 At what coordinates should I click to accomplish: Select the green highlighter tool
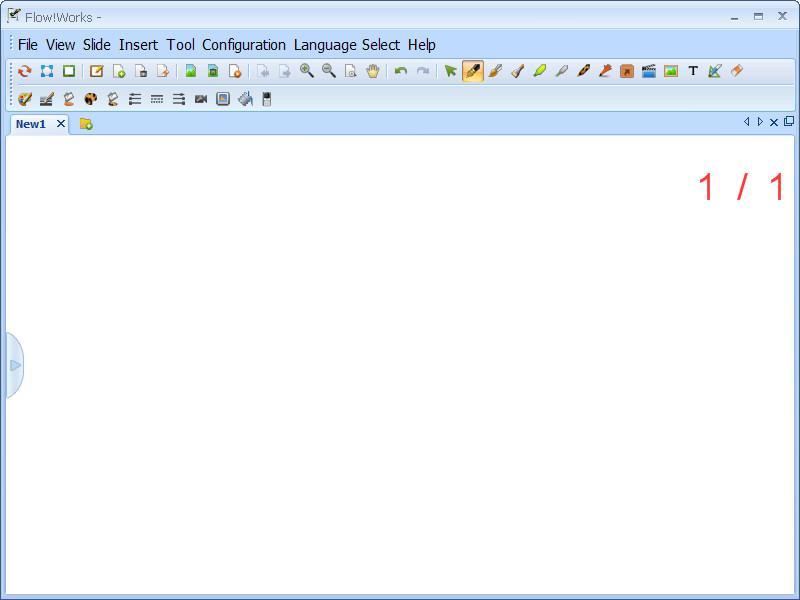(x=539, y=71)
